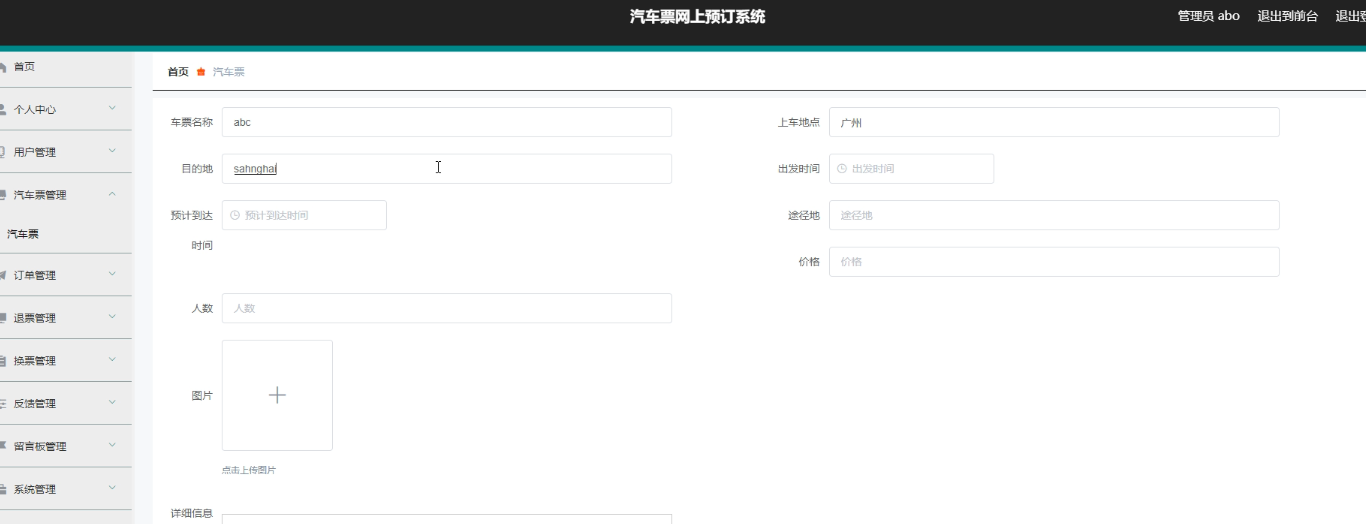Image resolution: width=1366 pixels, height=524 pixels.
Task: Focus the 价格 input field
Action: tap(1054, 262)
